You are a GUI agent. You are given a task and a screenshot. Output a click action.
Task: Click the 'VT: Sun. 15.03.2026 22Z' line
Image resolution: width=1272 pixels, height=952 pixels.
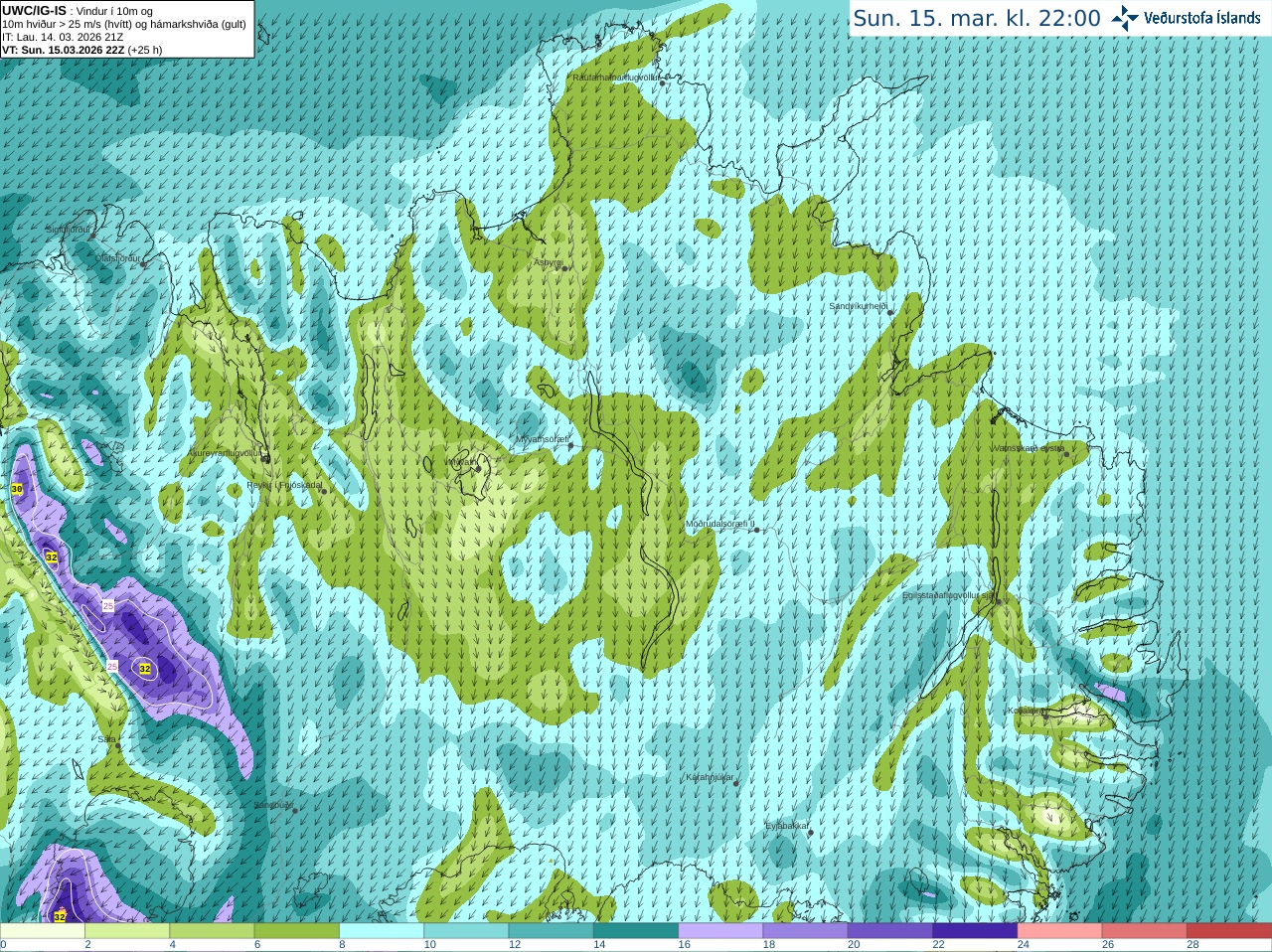coord(63,50)
